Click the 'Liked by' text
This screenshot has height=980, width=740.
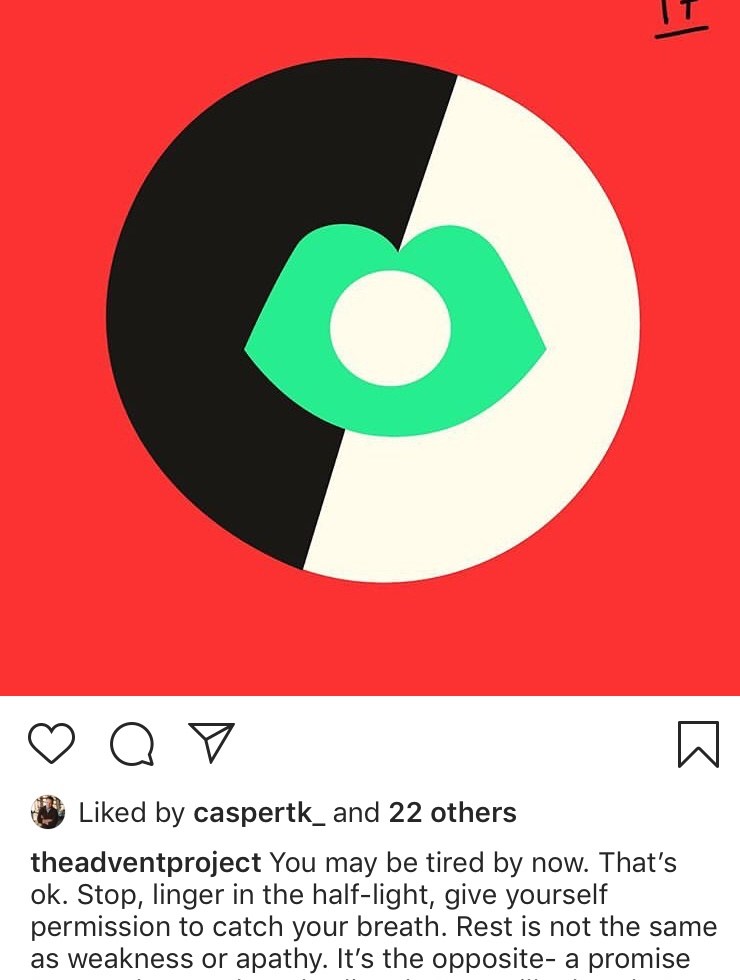131,812
